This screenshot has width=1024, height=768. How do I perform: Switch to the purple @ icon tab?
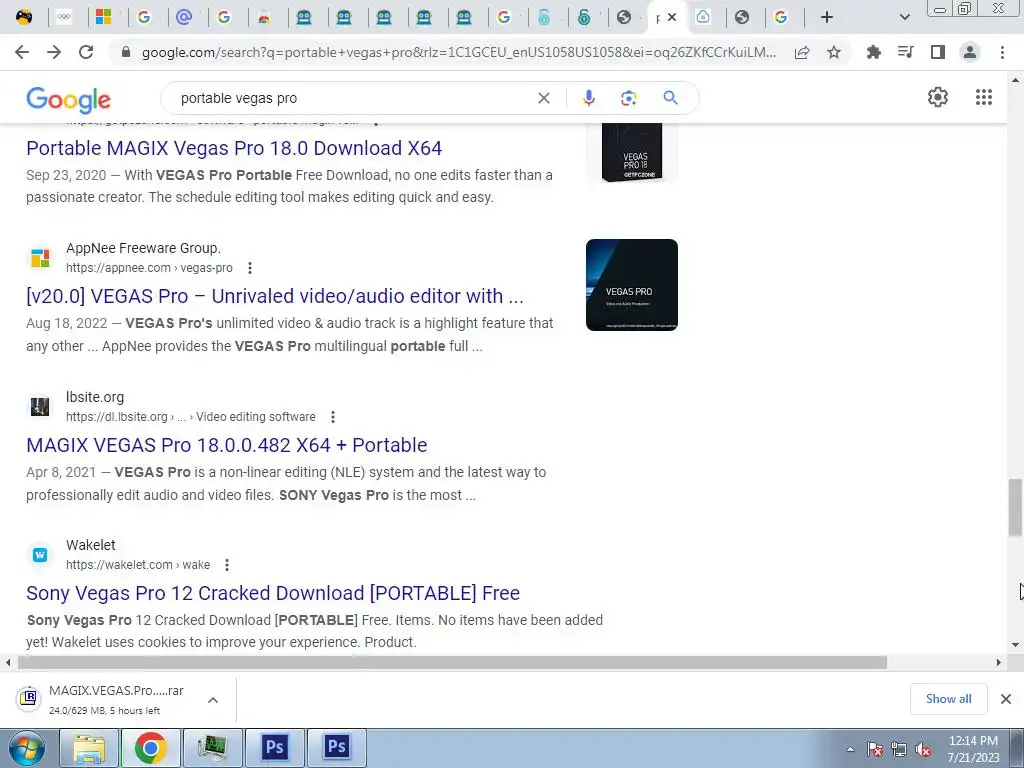pos(184,18)
